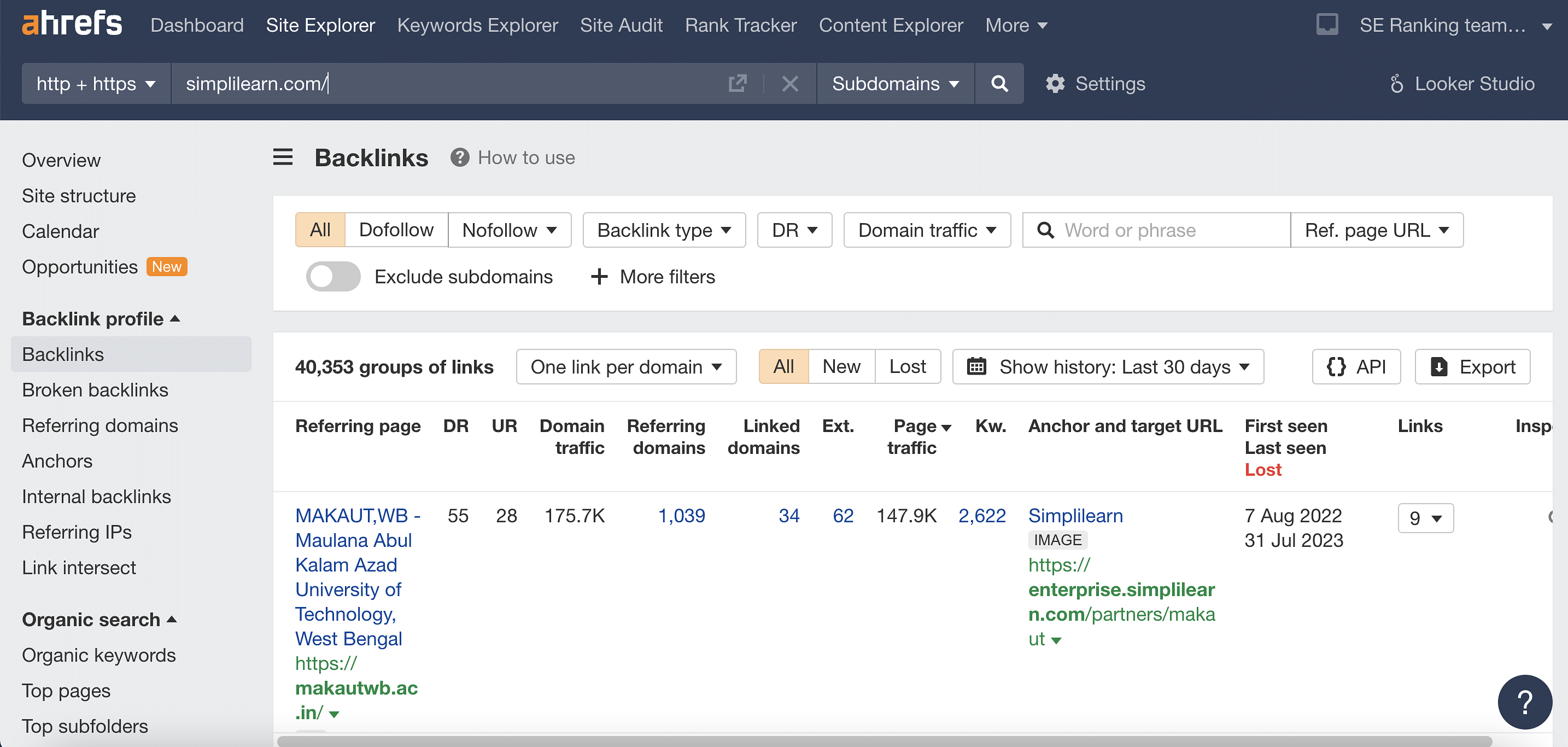Show Lost links only
Image resolution: width=1568 pixels, height=747 pixels.
coord(908,366)
